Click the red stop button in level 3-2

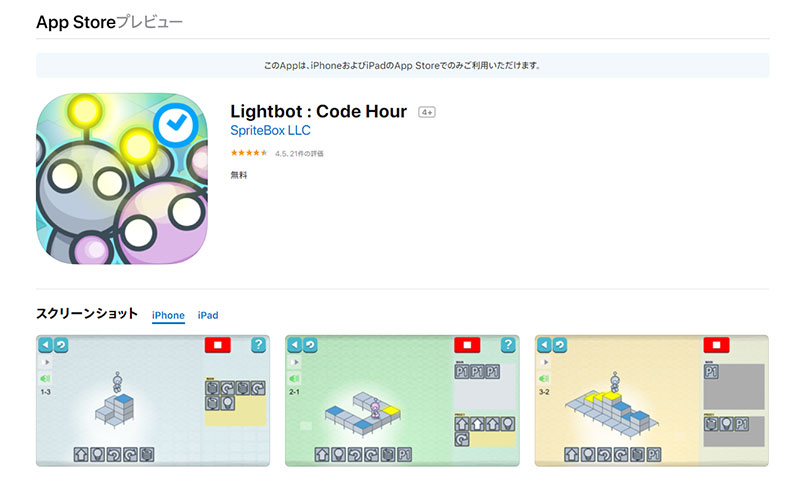coord(716,345)
